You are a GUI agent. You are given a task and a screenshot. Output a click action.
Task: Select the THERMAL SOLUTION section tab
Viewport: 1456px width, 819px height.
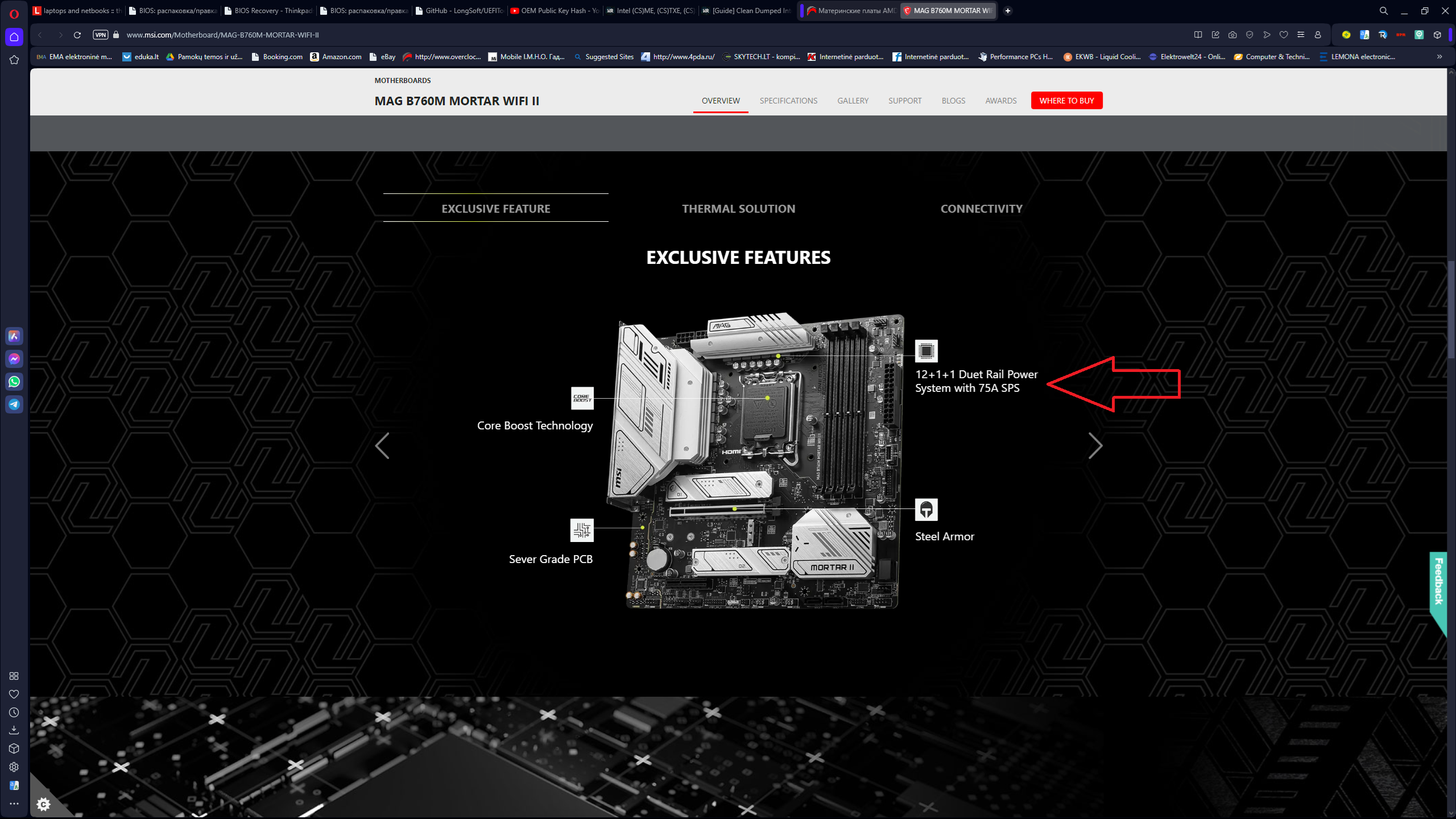click(738, 209)
